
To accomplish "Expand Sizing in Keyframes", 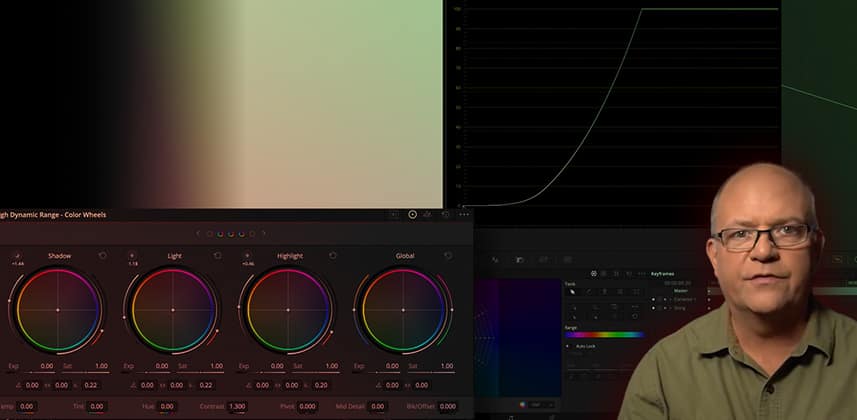I will (670, 308).
